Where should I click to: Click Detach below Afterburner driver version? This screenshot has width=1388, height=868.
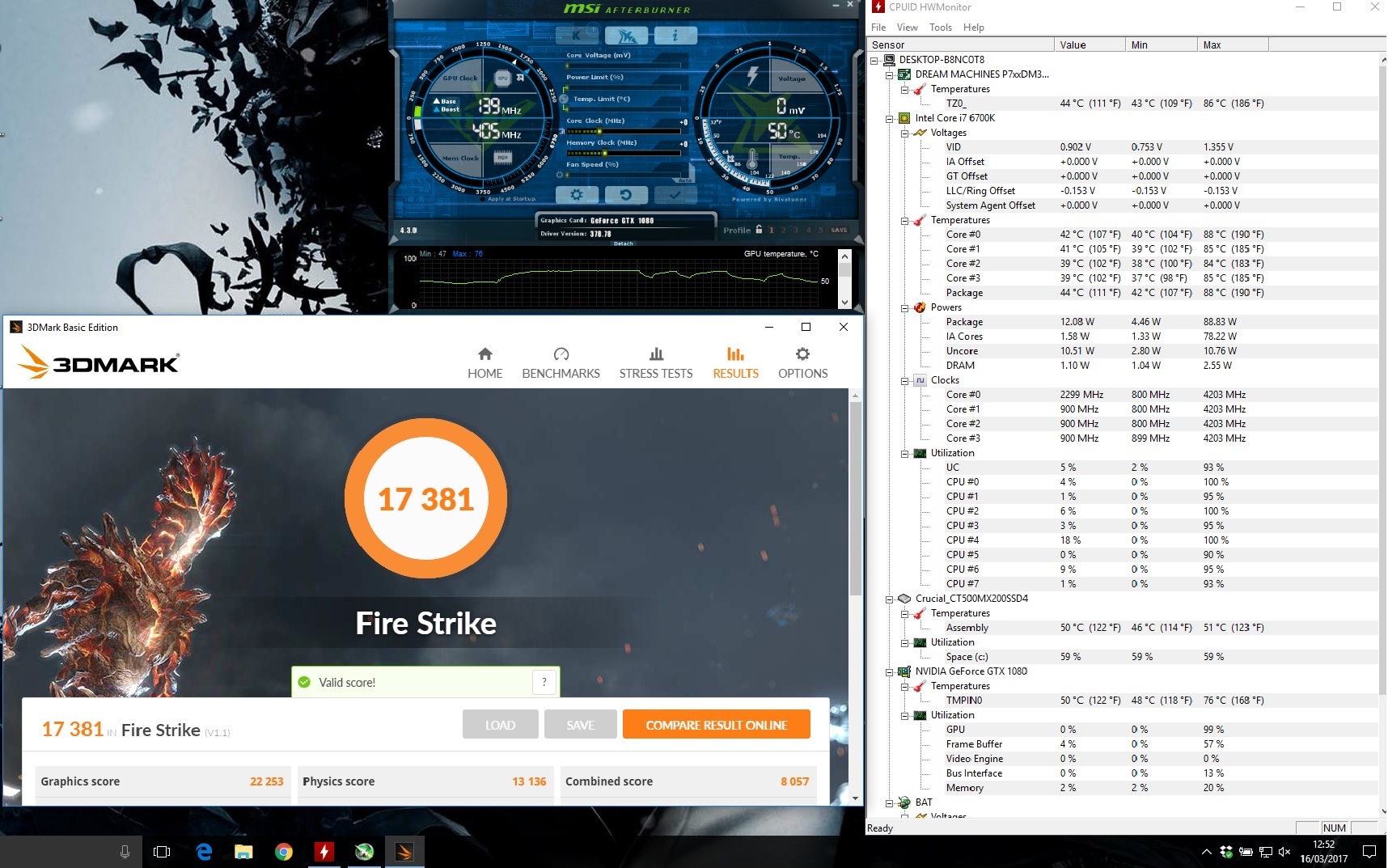click(624, 243)
